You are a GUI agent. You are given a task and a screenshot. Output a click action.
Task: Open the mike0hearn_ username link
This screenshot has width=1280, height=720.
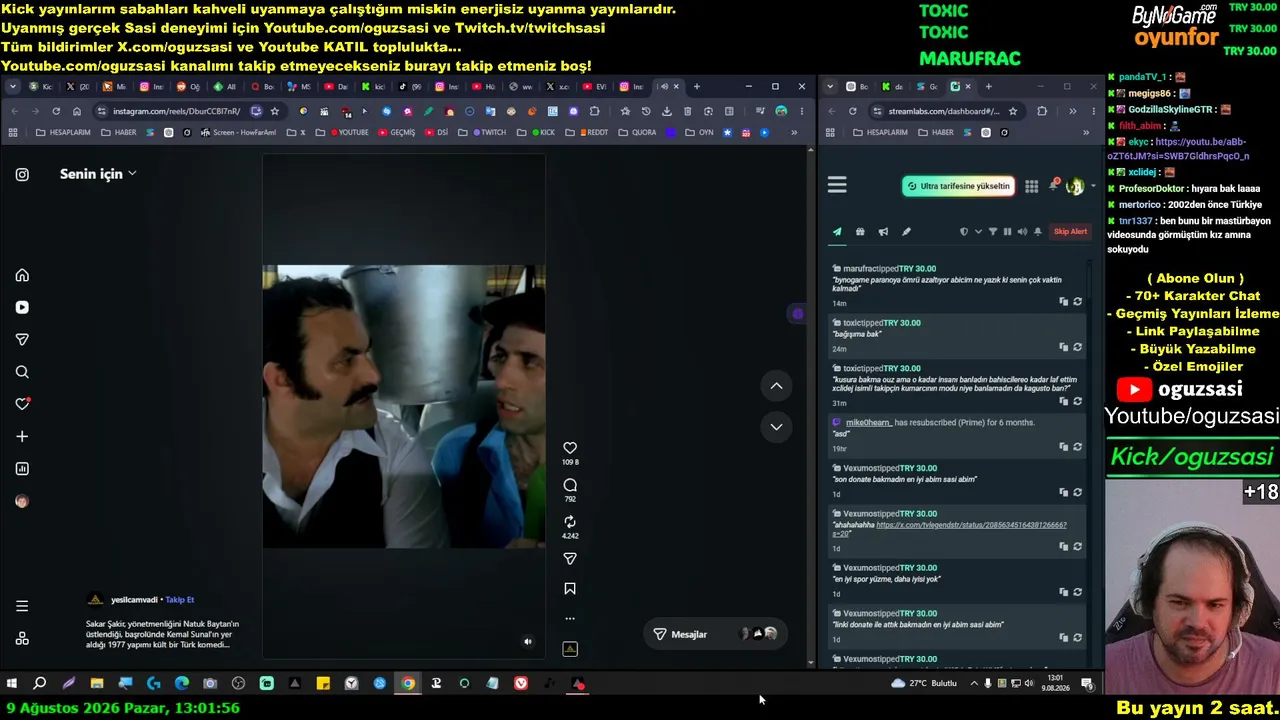coord(868,423)
